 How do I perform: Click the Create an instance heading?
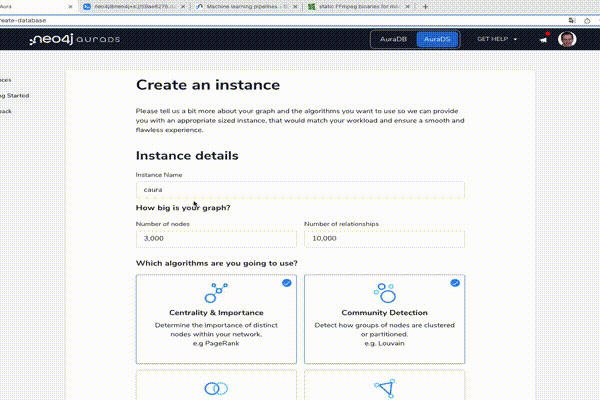pyautogui.click(x=208, y=85)
